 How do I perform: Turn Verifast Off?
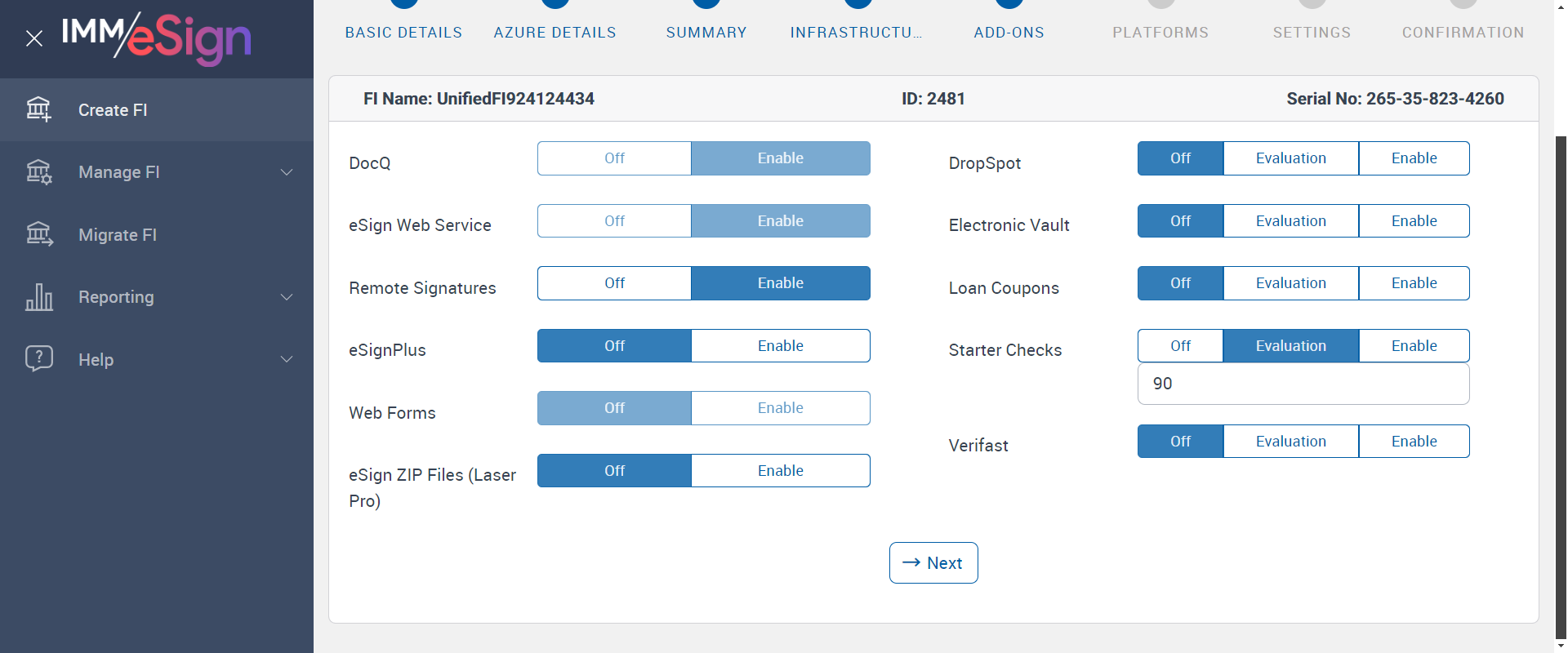point(1181,442)
